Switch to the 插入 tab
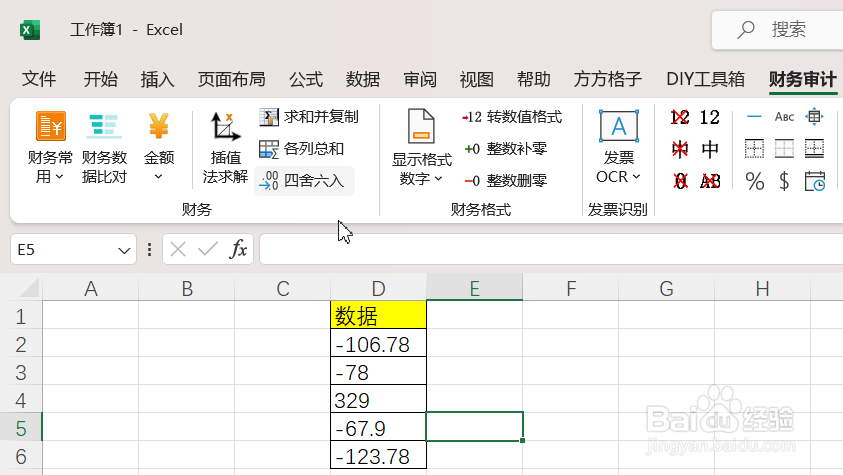The height and width of the screenshot is (475, 843). coord(158,79)
